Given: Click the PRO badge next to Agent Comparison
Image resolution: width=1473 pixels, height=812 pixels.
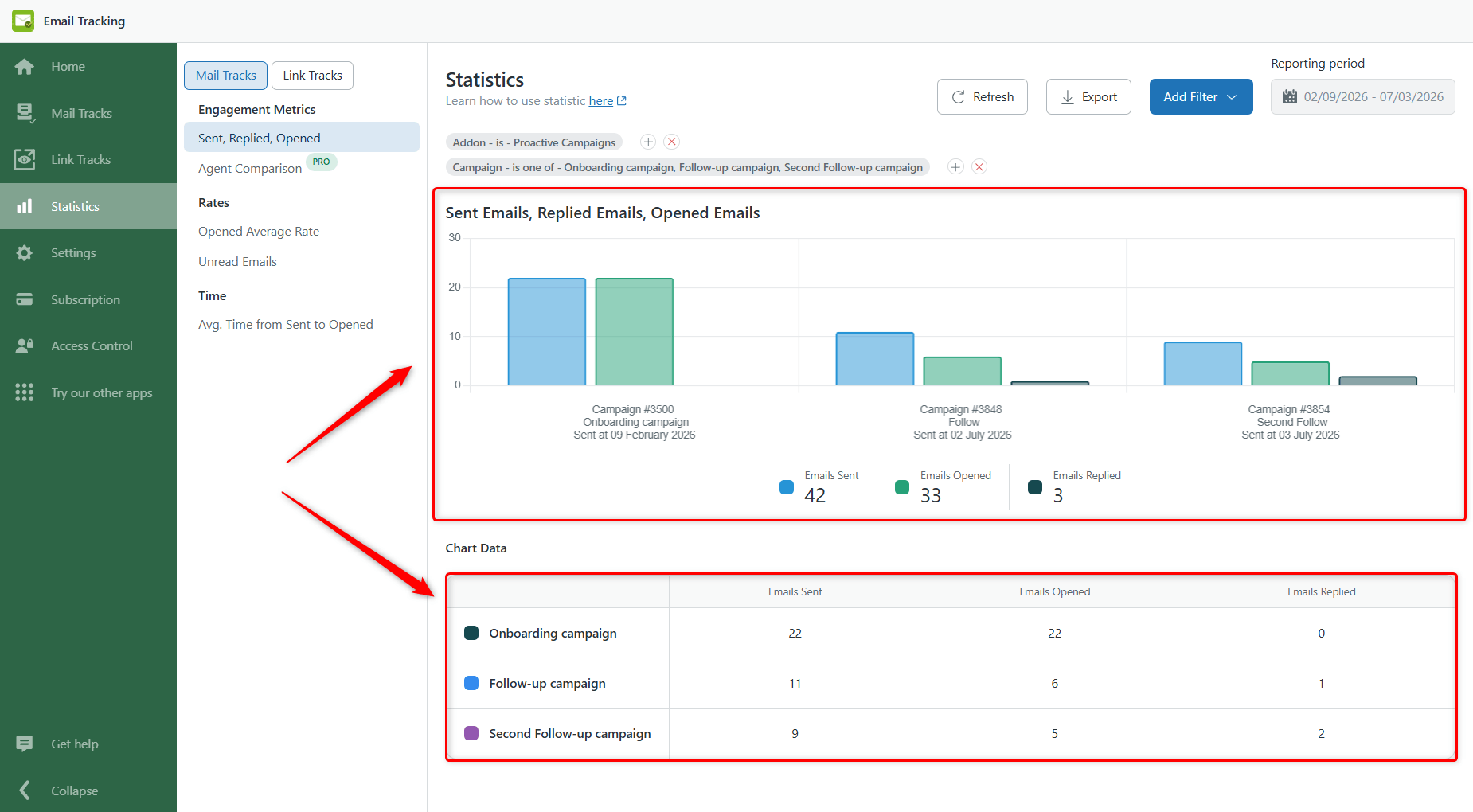Looking at the screenshot, I should [x=322, y=162].
